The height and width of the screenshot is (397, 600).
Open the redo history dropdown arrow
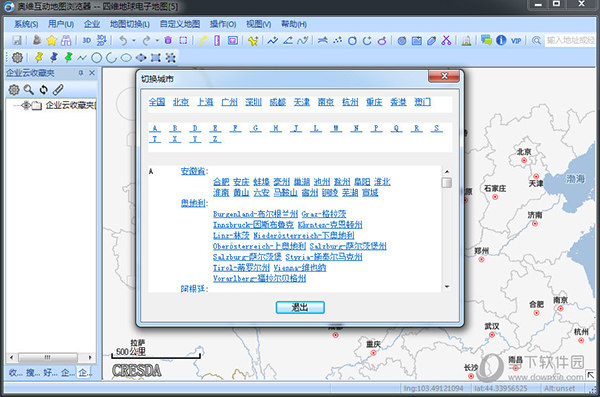point(157,40)
